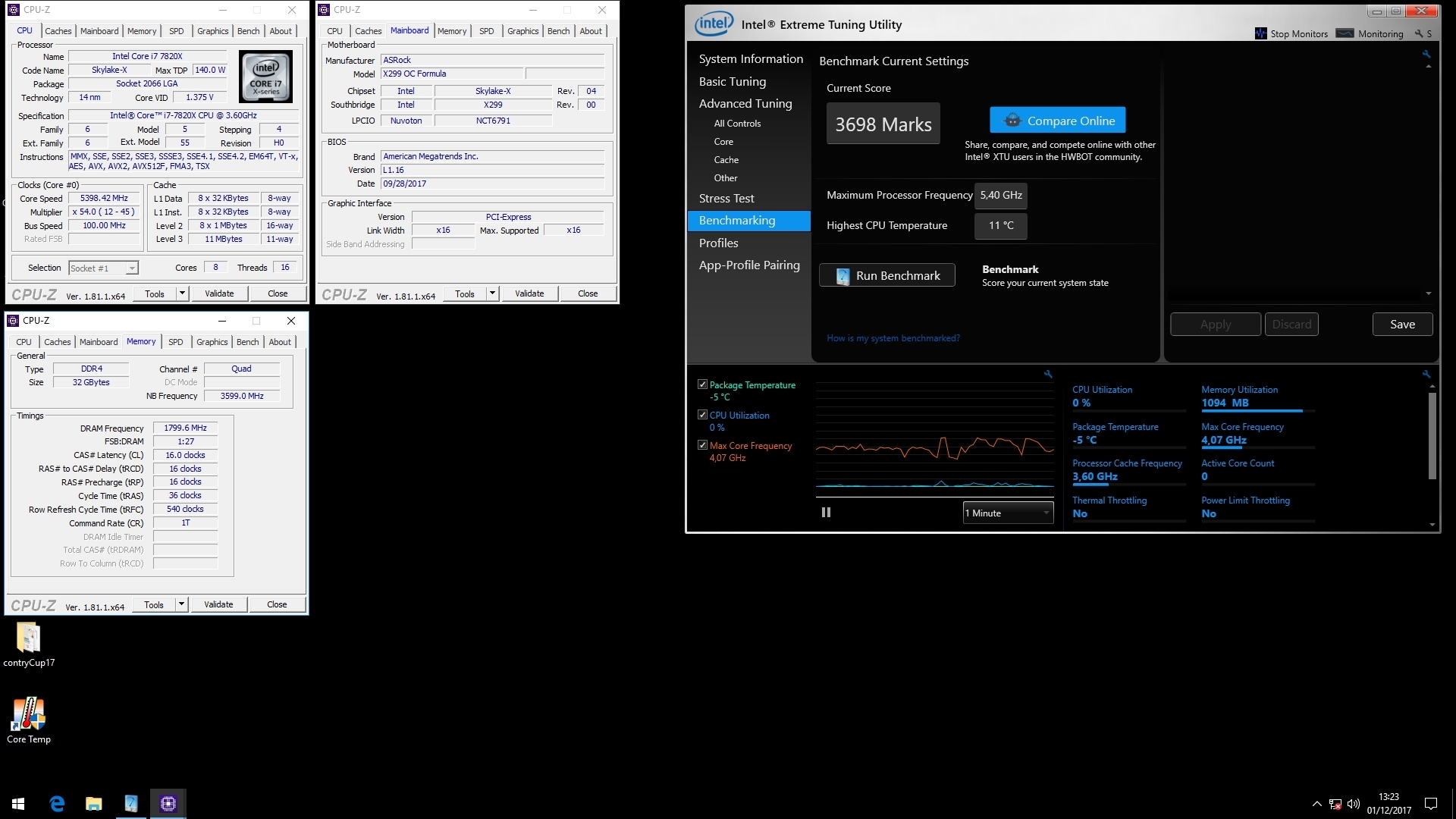Open Tools dropdown arrow in Memory window

click(181, 604)
